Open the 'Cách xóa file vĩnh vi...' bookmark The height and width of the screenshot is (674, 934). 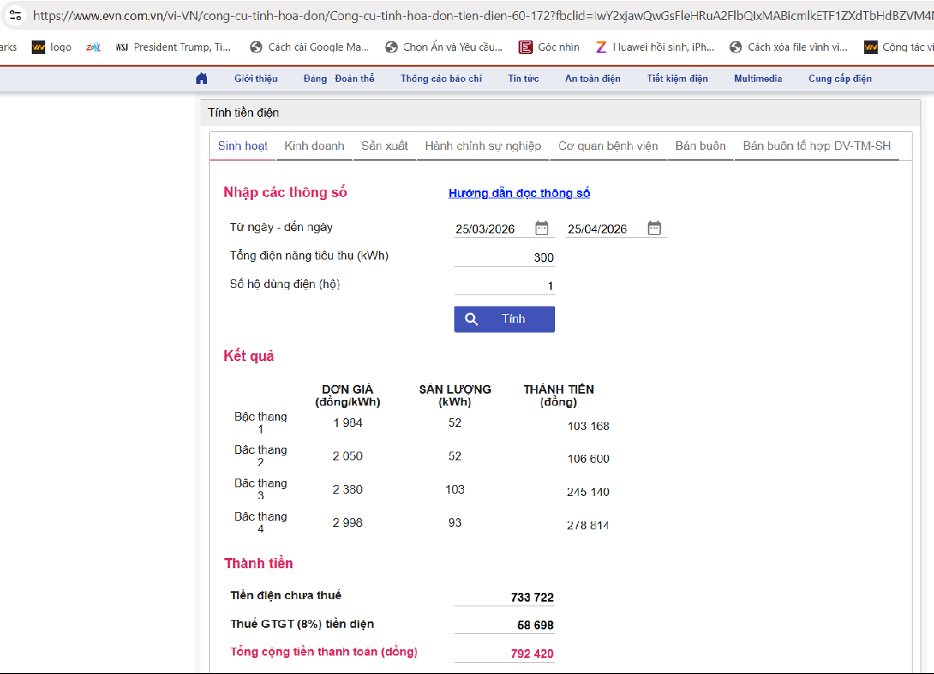point(788,47)
